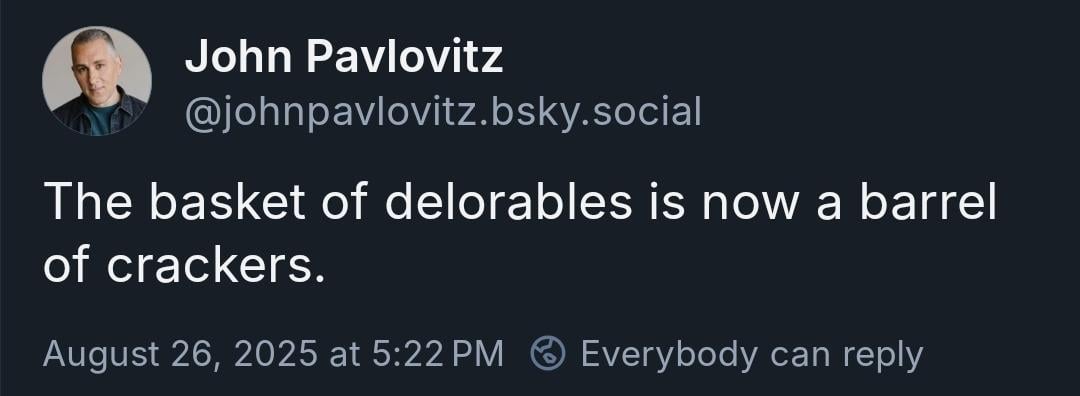
Task: Click the globe reply-settings icon
Action: click(x=548, y=354)
